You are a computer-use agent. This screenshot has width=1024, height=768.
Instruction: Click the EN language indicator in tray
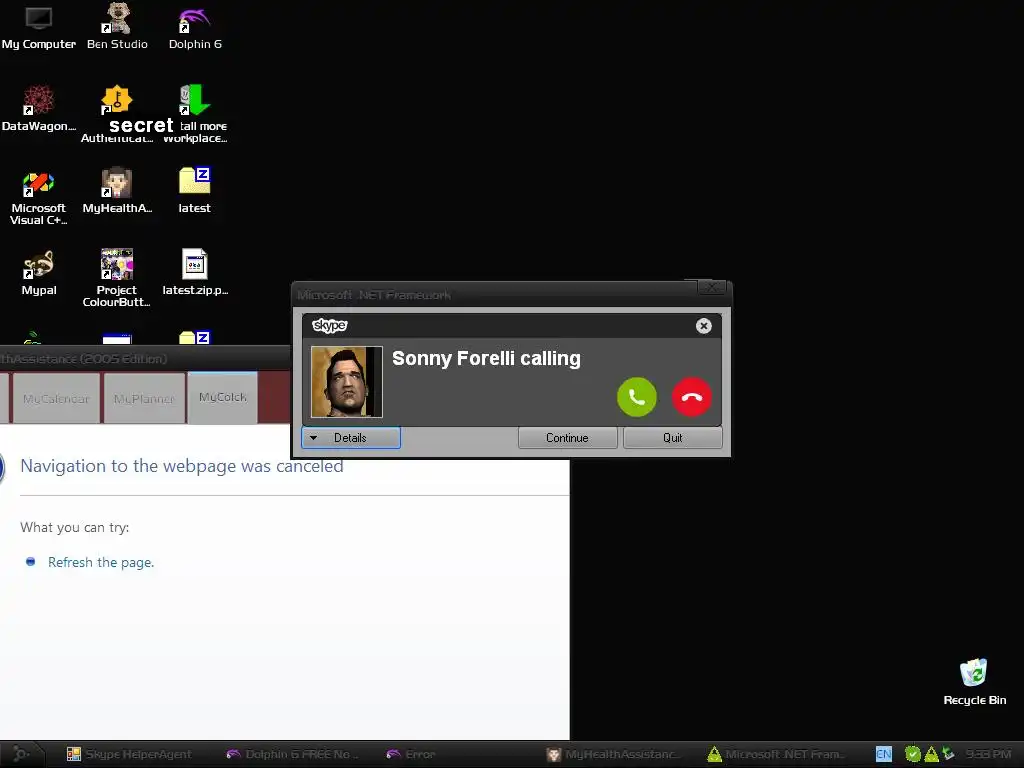tap(884, 754)
